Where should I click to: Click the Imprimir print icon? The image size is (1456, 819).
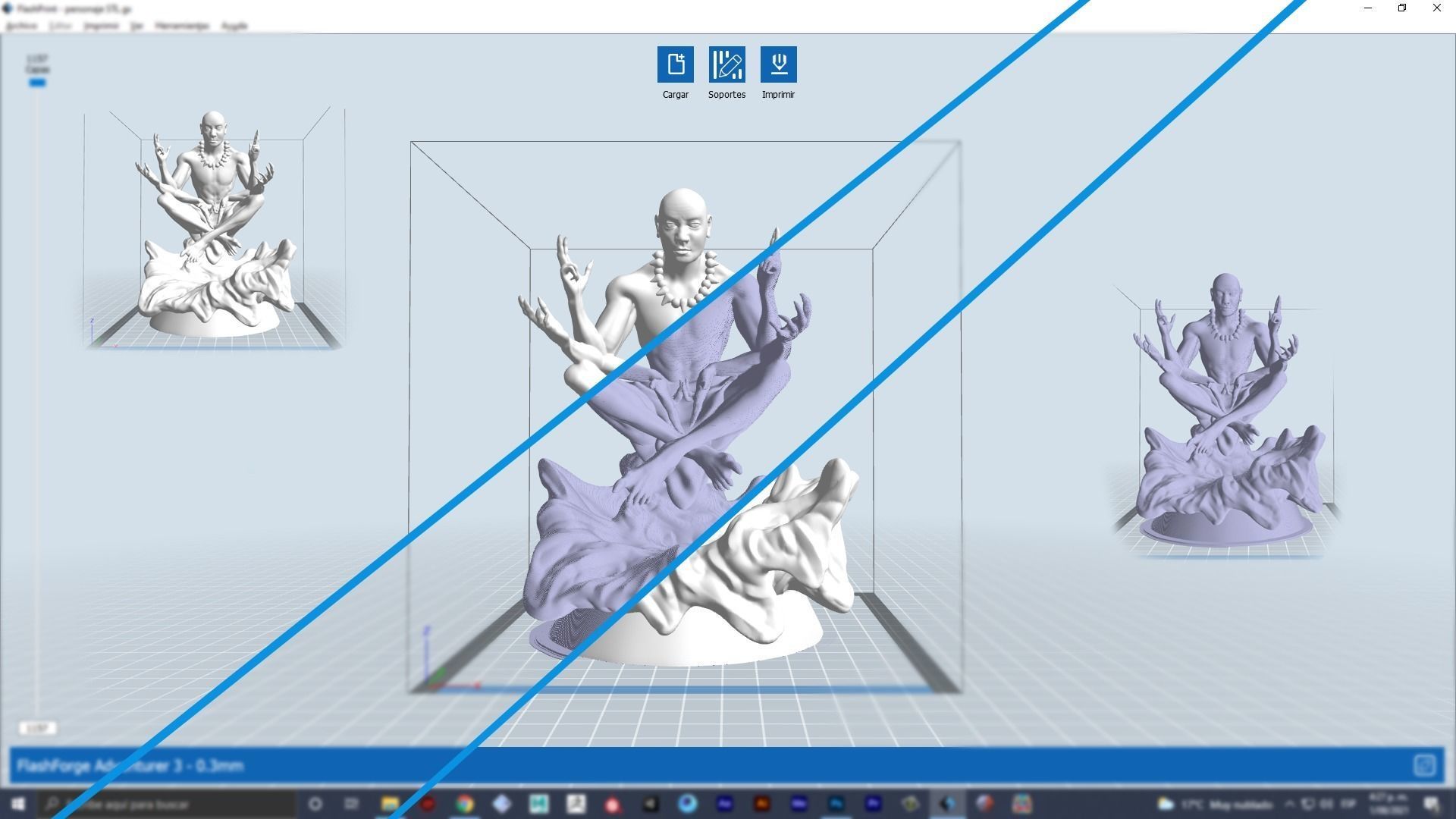[x=778, y=64]
